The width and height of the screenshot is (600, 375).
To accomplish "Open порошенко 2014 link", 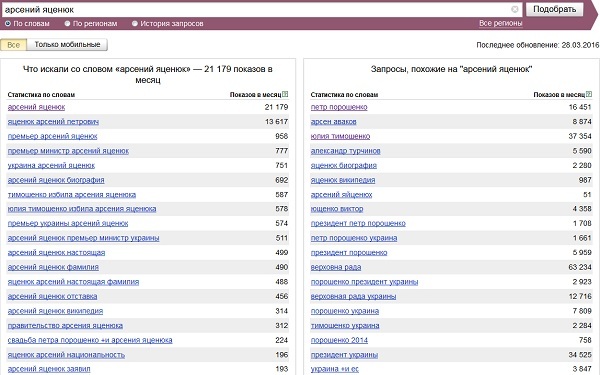I will pyautogui.click(x=339, y=340).
